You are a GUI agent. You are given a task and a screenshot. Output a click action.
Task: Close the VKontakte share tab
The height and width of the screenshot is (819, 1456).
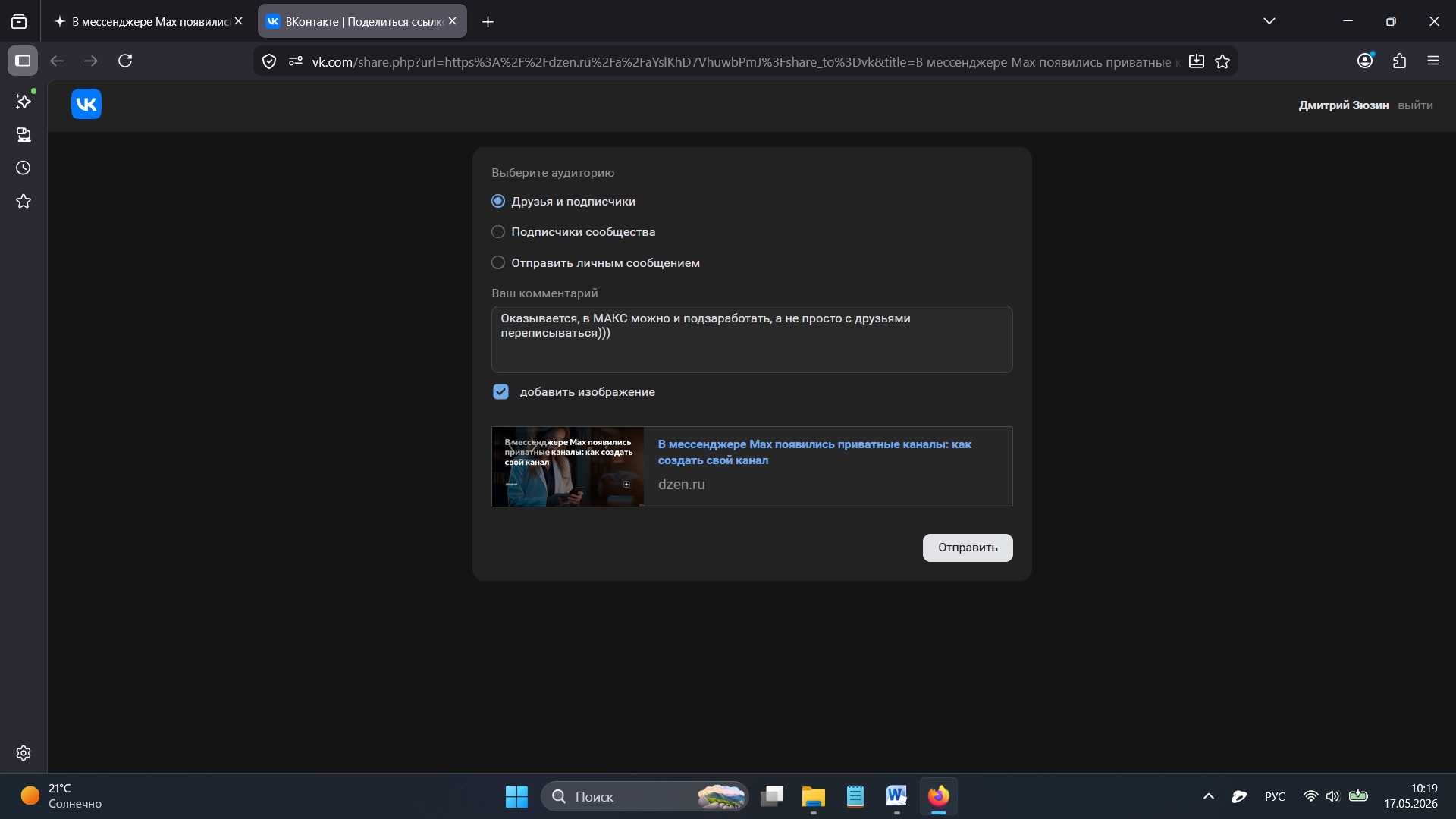click(x=453, y=21)
